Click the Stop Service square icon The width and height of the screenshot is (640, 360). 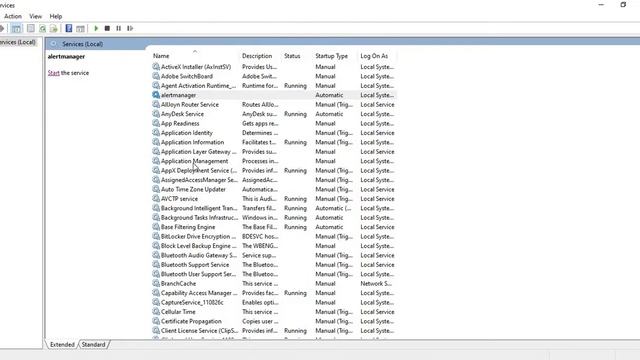(107, 28)
